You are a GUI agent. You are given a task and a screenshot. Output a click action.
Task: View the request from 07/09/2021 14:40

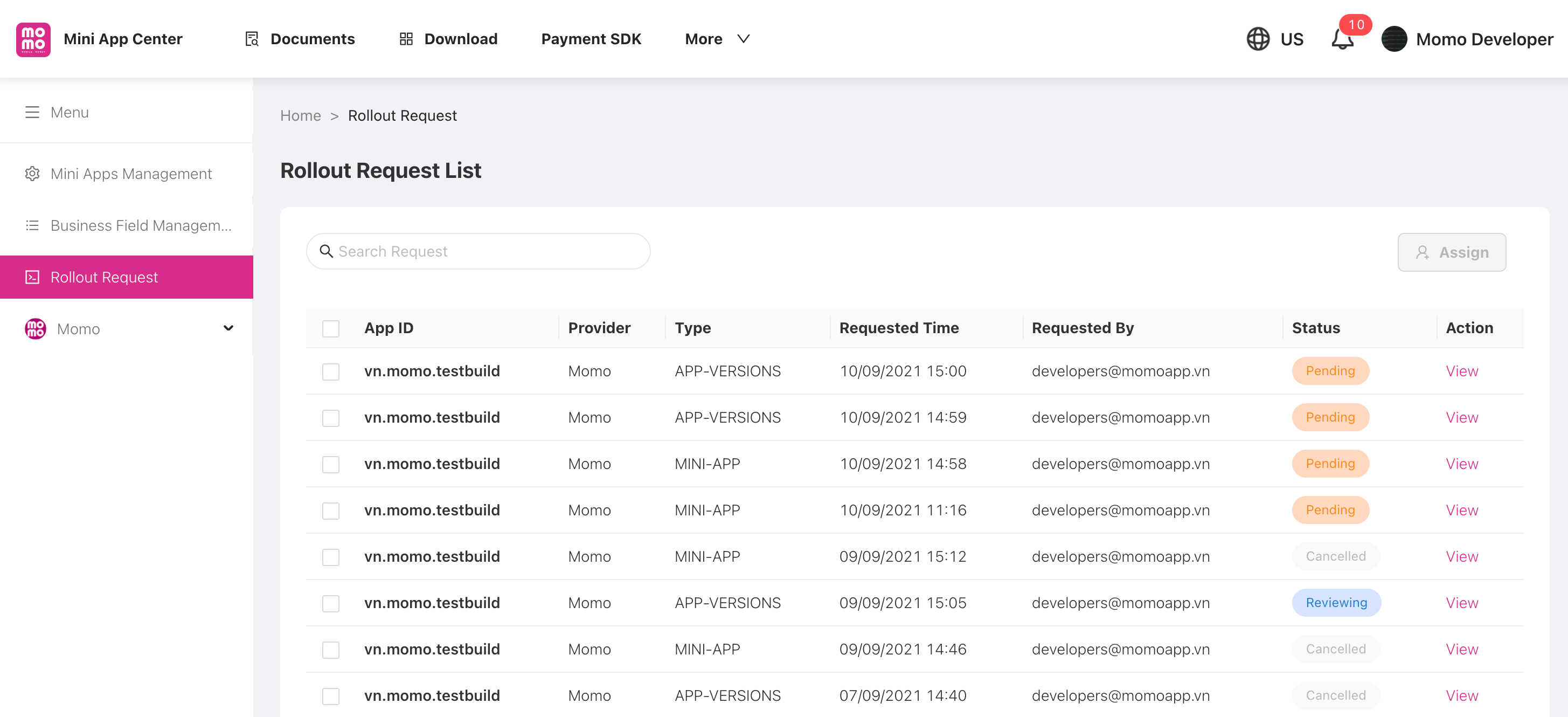1461,695
